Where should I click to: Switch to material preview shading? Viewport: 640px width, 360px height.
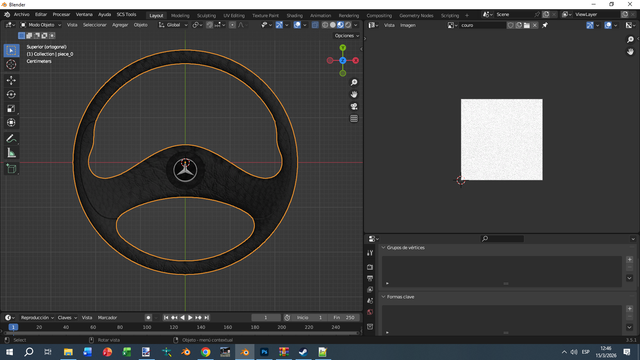(x=340, y=25)
